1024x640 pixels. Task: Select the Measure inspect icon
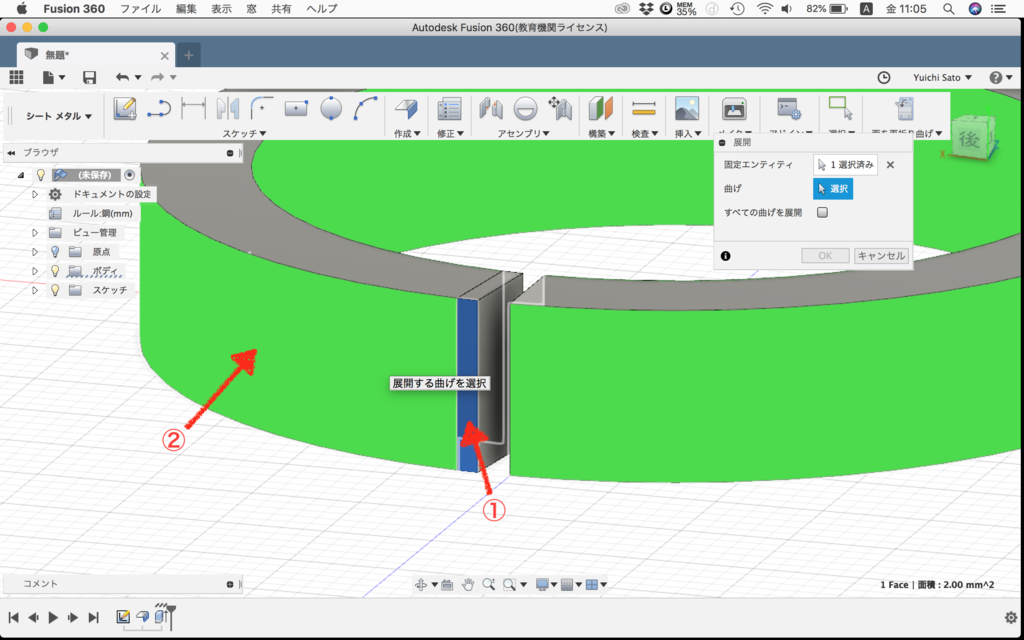644,108
